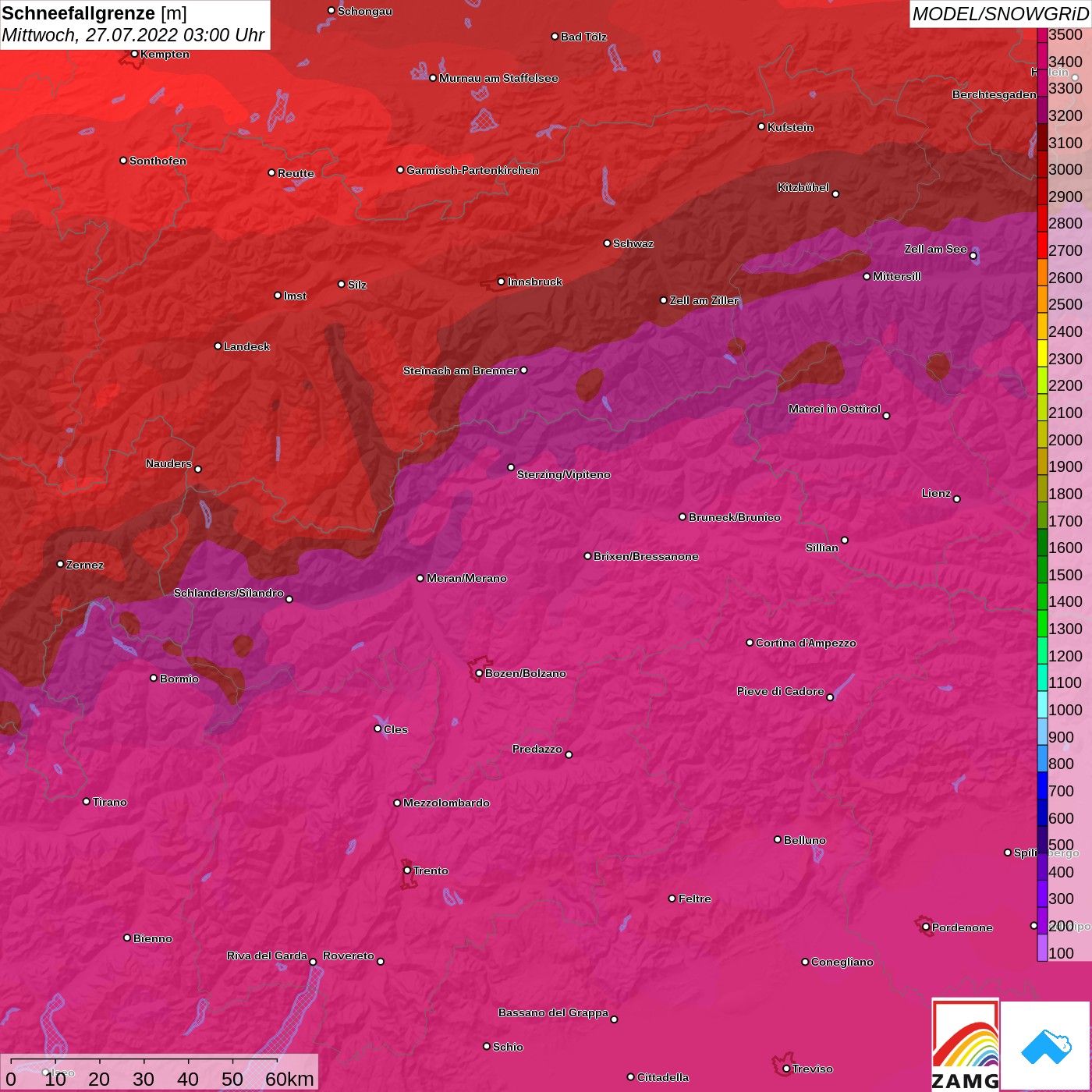Click the Zell am Ziller label
The width and height of the screenshot is (1092, 1092).
click(704, 300)
